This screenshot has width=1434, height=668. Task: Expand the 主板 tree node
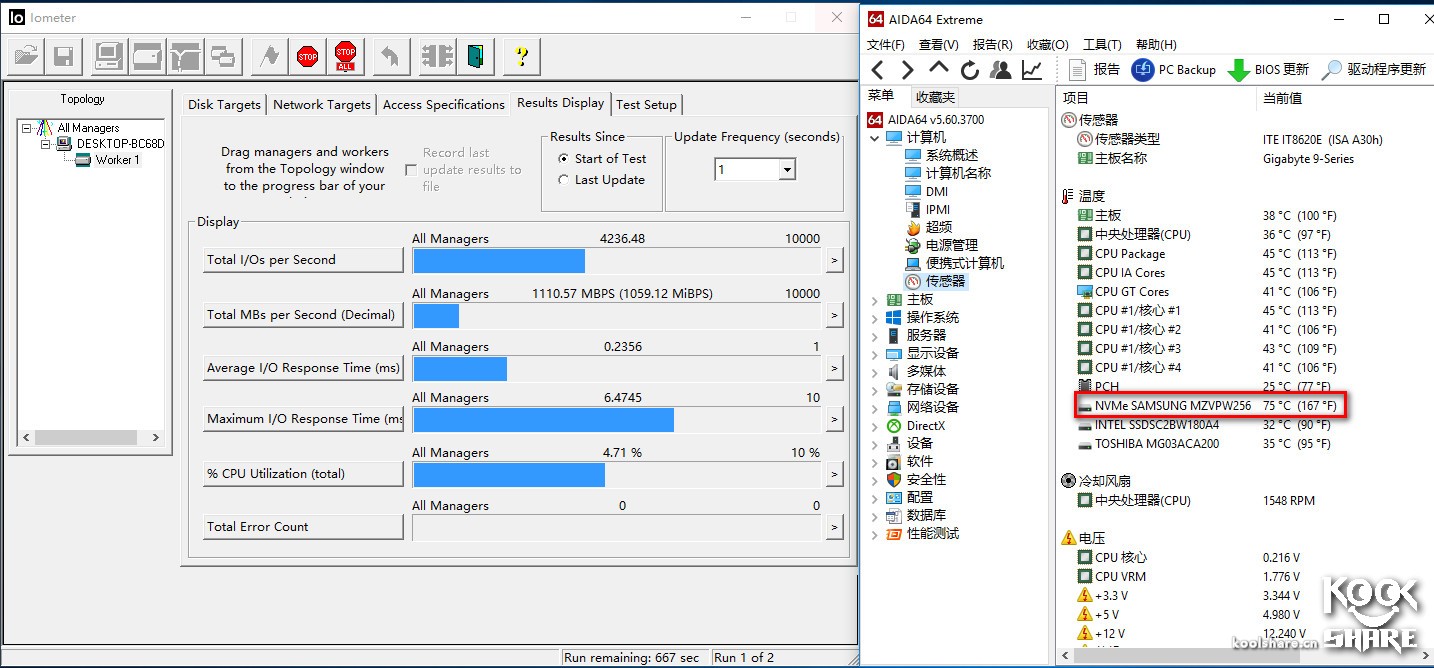coord(875,300)
